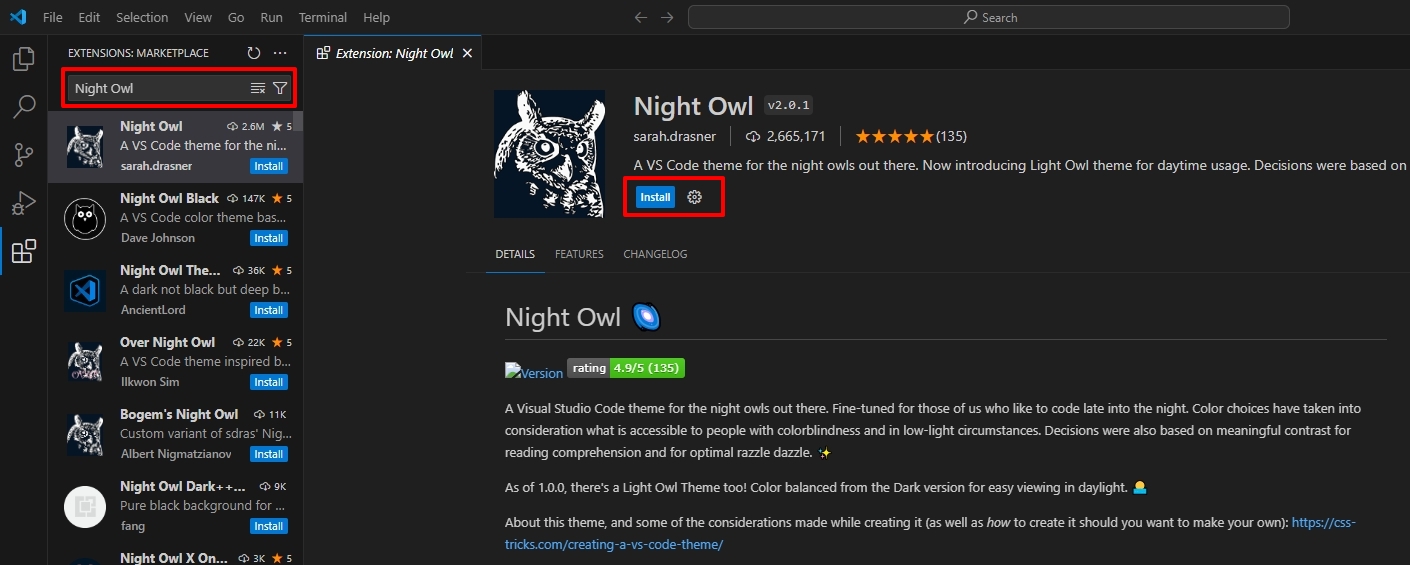
Task: Click EXTENSIONS: MARKETPLACE panel title
Action: point(138,53)
